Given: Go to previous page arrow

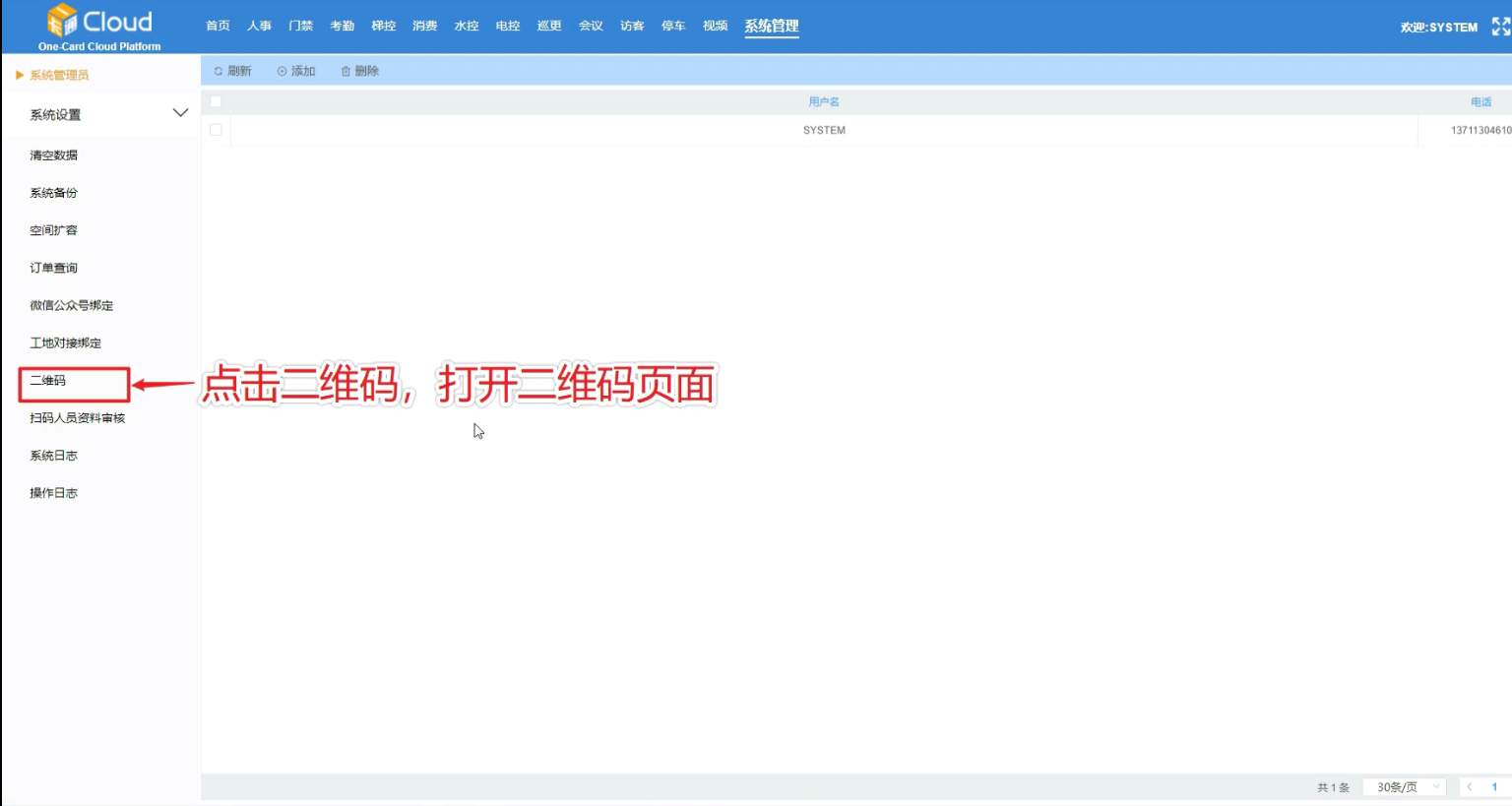Looking at the screenshot, I should 1470,787.
